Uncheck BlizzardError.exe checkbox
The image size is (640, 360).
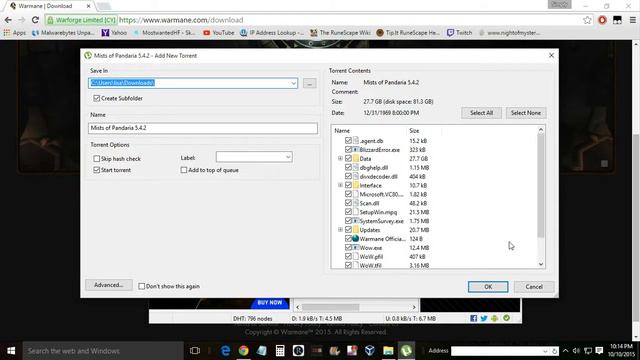(348, 149)
